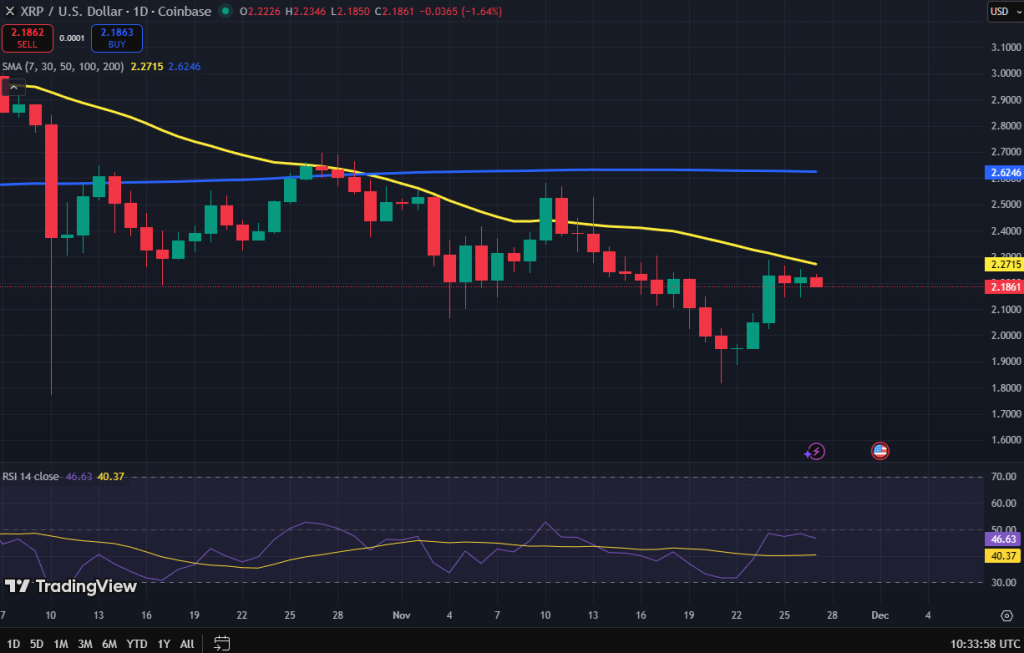The height and width of the screenshot is (653, 1024).
Task: Click the Dec label on time axis
Action: (x=880, y=615)
